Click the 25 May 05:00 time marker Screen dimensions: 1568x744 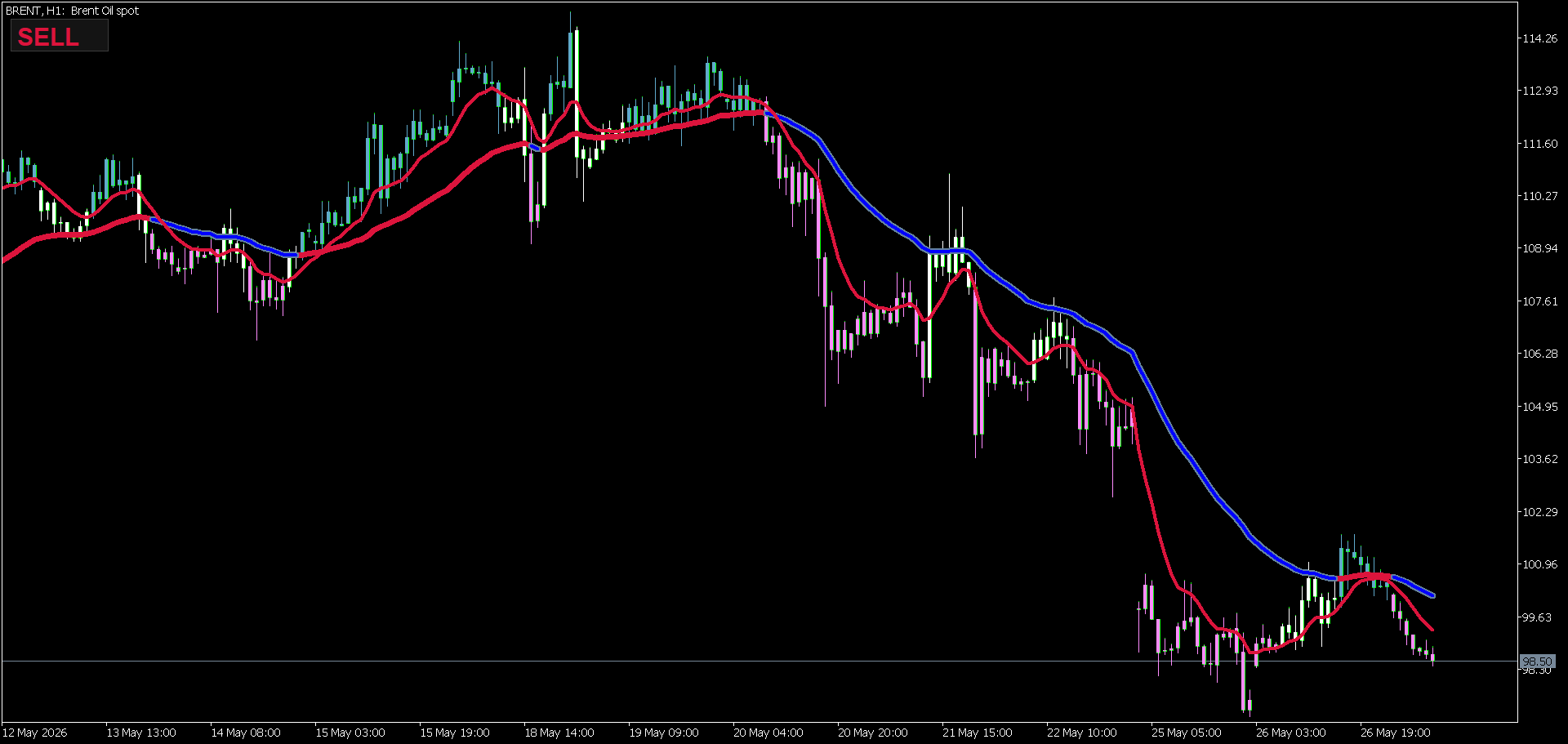[x=1187, y=733]
